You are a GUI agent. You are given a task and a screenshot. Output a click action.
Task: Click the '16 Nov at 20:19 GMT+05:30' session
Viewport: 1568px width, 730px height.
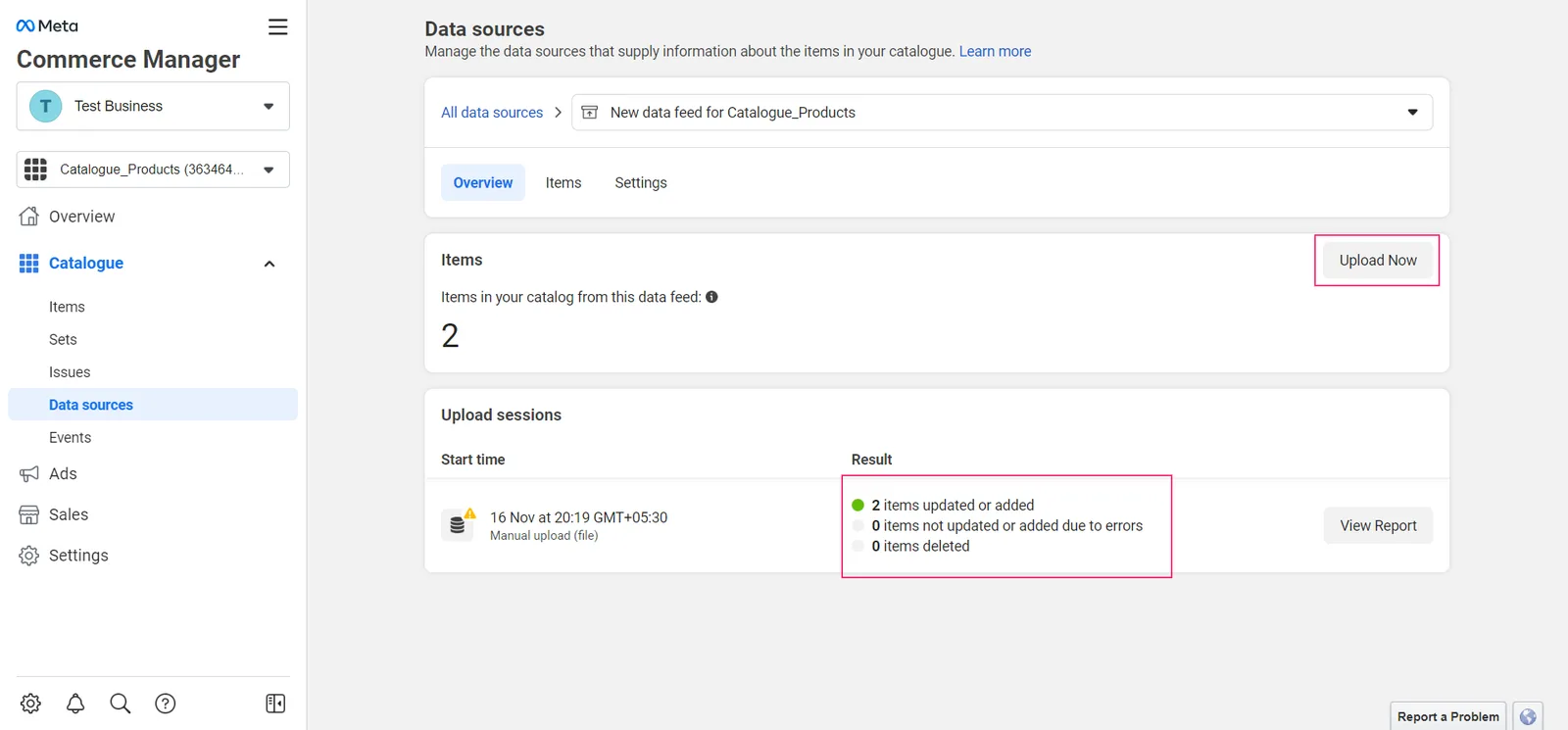coord(578,517)
